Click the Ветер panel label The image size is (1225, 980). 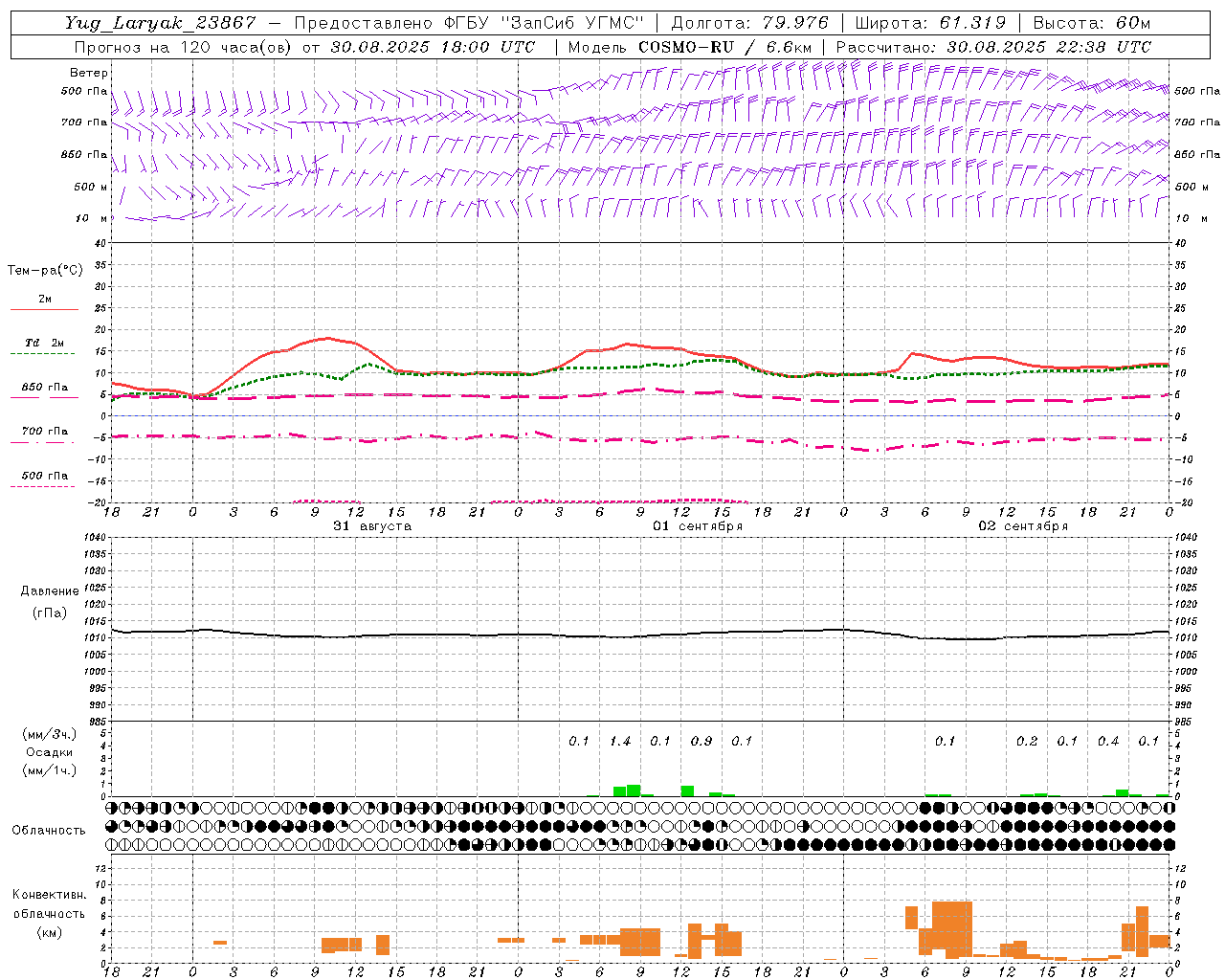click(x=89, y=73)
